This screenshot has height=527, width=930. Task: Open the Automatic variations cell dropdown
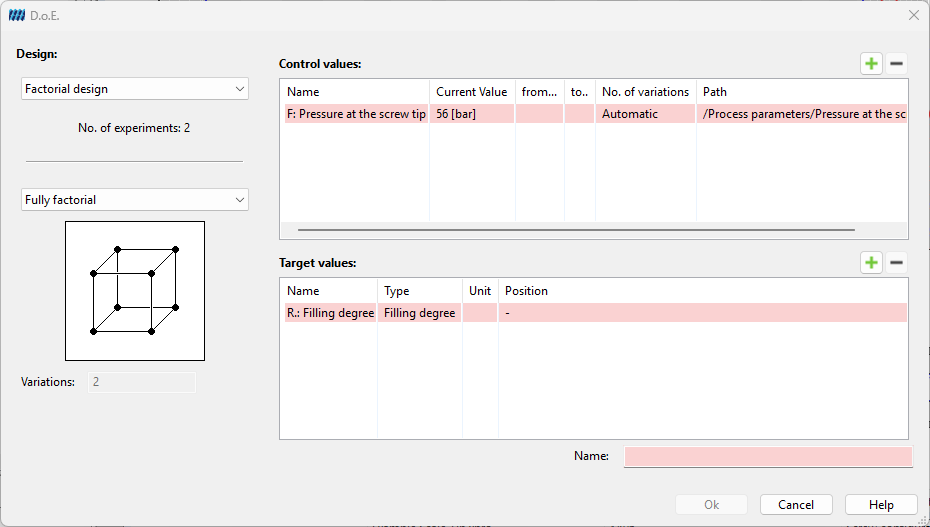point(645,114)
